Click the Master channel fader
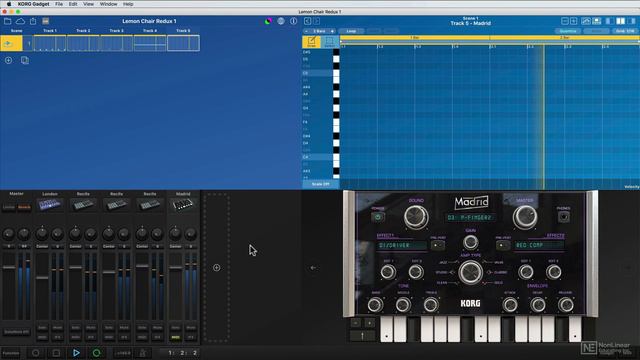 point(9,267)
